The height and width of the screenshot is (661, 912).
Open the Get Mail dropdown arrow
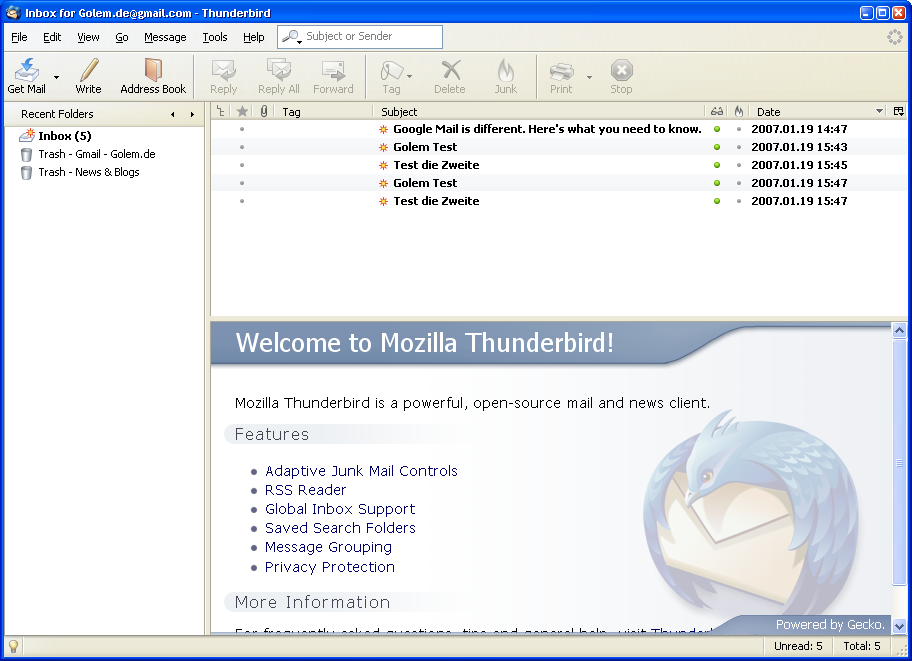tap(56, 77)
